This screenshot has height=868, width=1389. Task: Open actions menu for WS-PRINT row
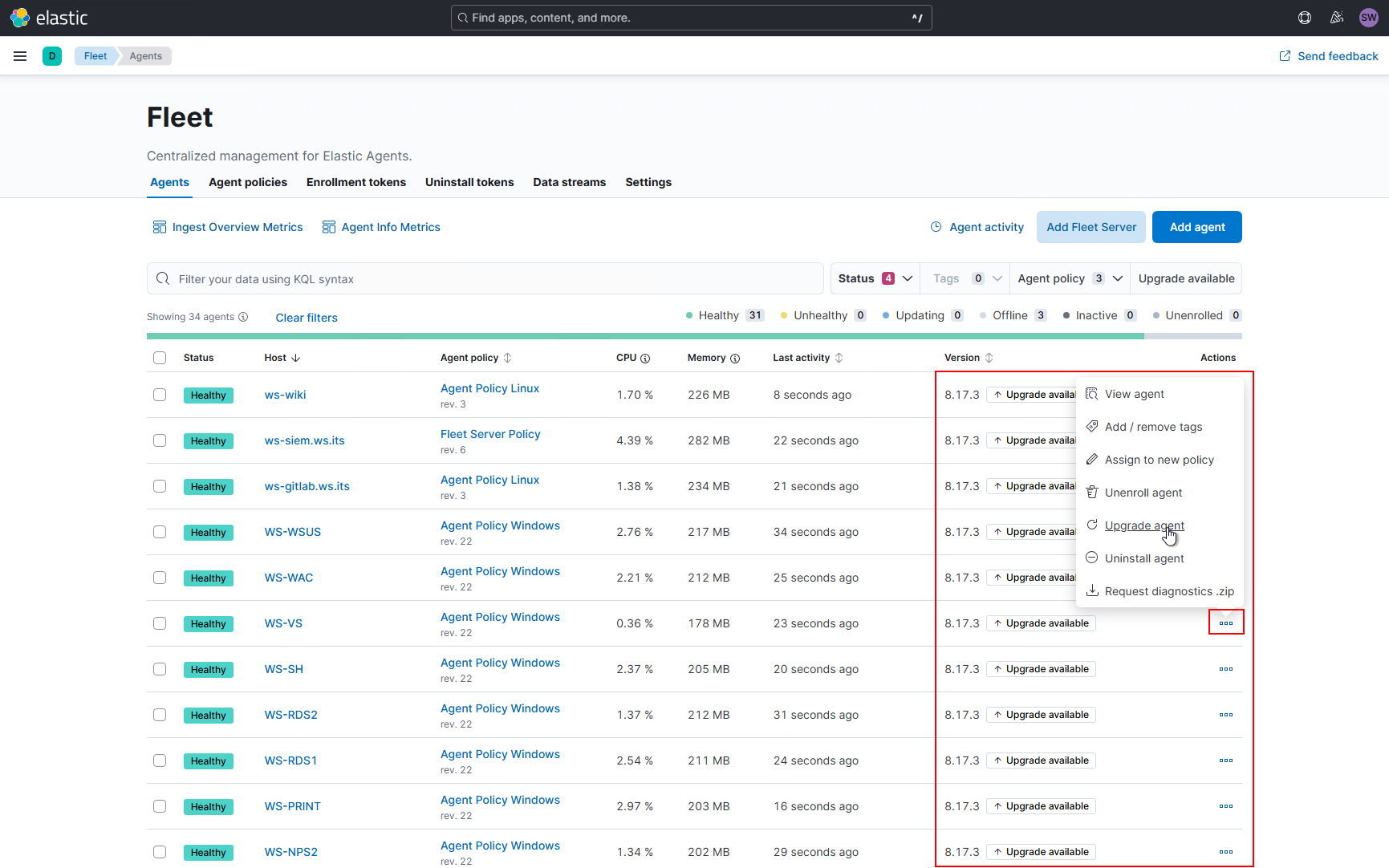1226,806
